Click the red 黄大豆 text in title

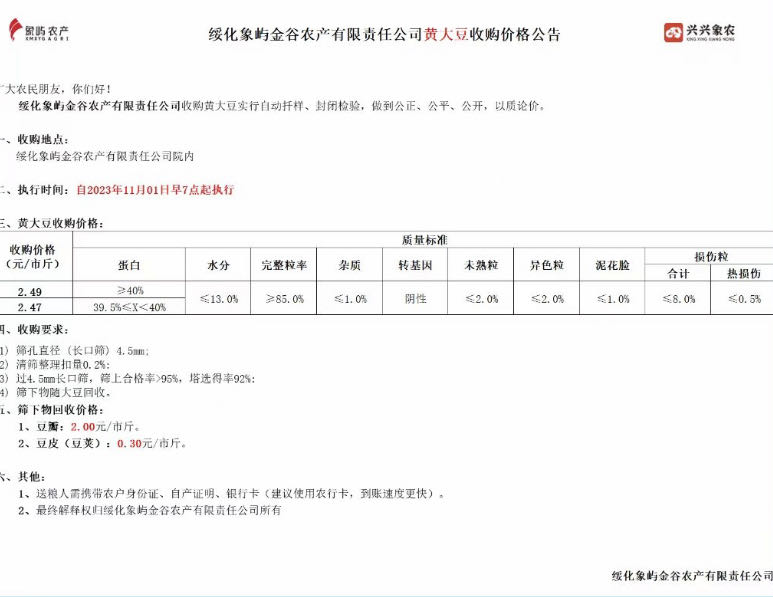(446, 34)
